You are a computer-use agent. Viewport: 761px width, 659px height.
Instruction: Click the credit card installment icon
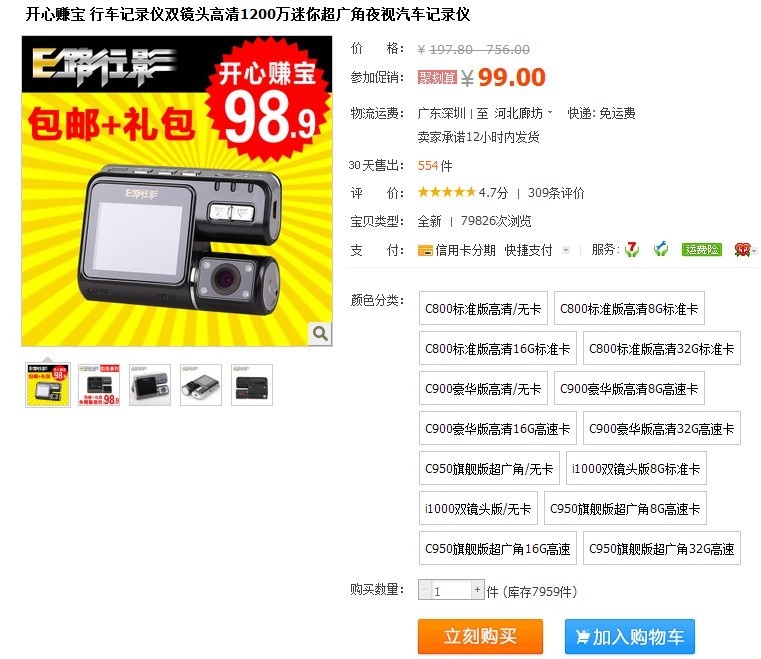425,250
